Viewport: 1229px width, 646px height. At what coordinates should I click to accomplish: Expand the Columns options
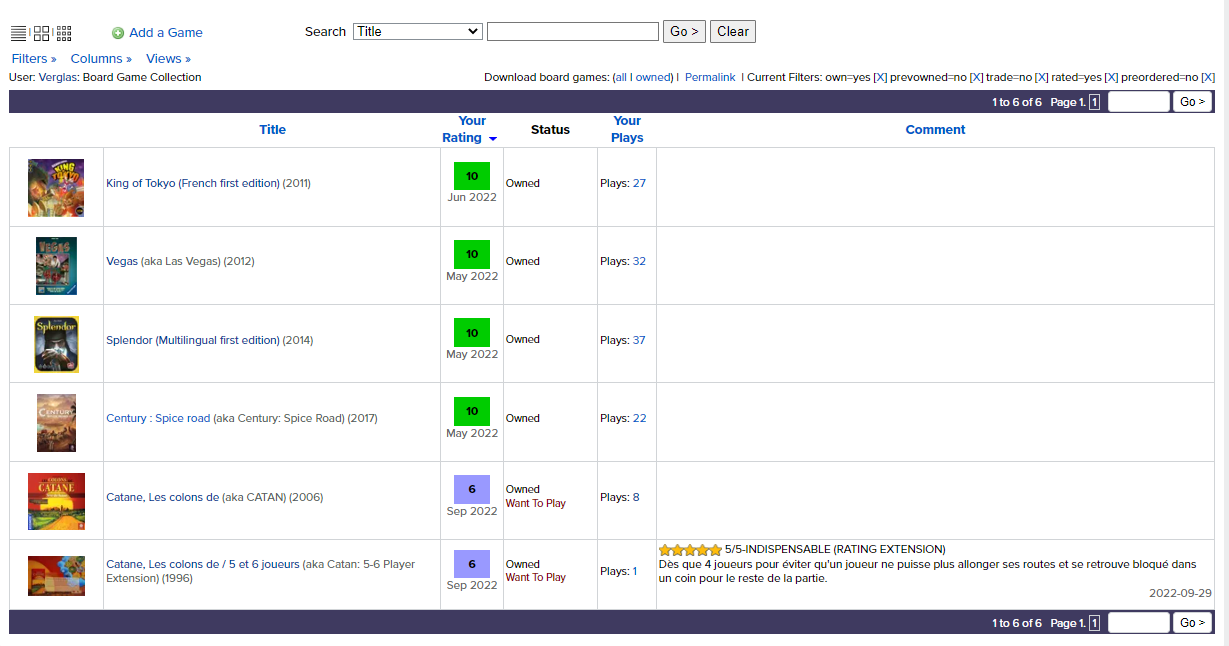pos(101,59)
